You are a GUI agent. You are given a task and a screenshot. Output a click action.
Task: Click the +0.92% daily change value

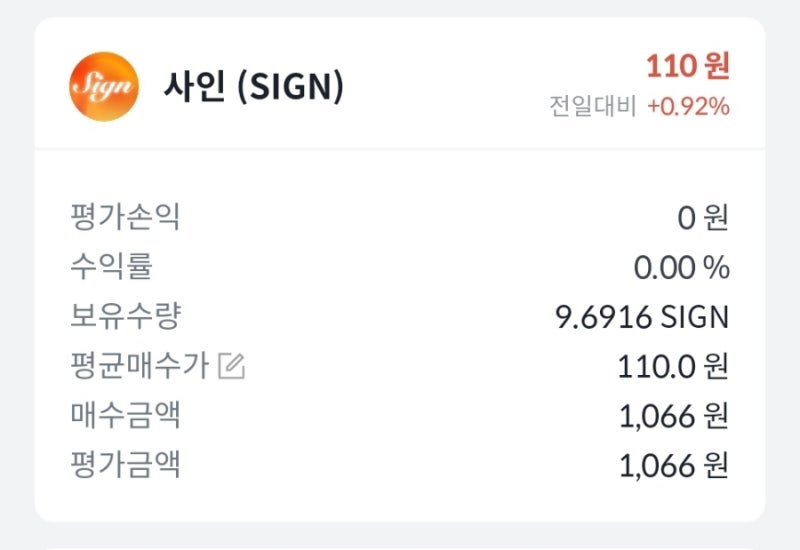[x=688, y=105]
